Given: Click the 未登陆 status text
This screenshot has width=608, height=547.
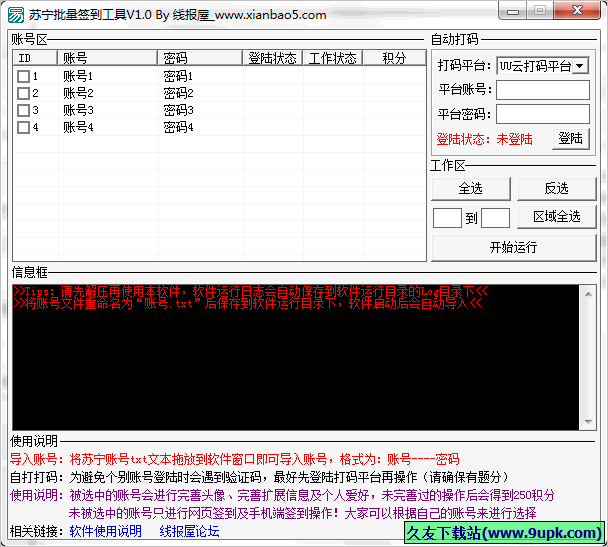Looking at the screenshot, I should [514, 139].
